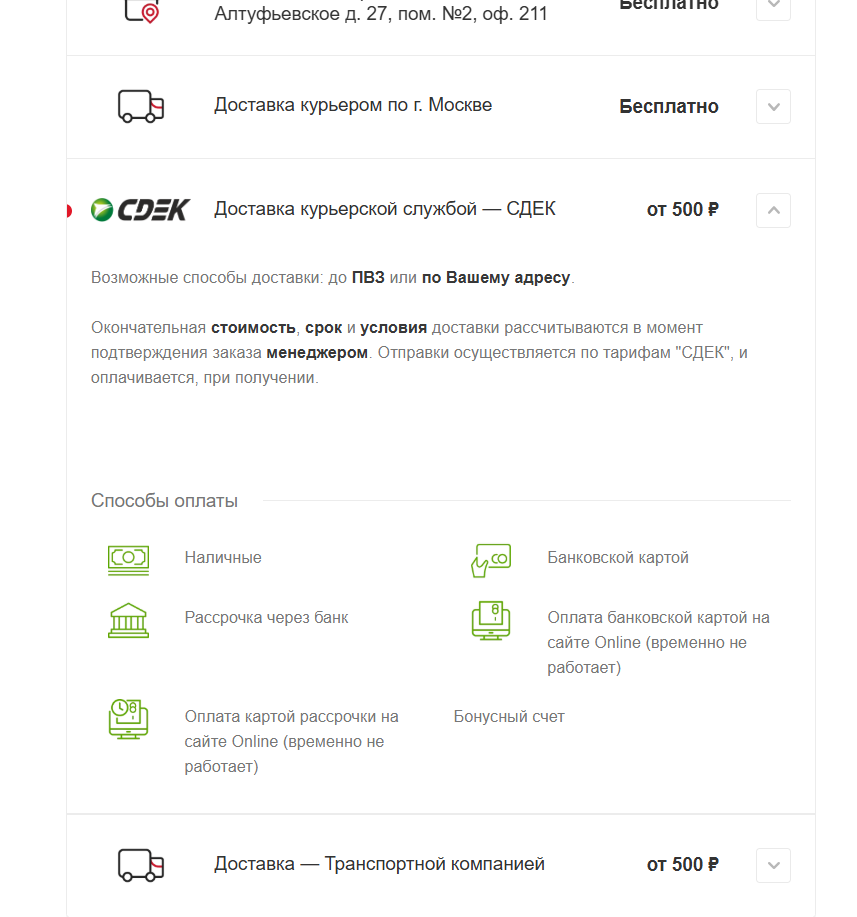Click the bank card in hand icon
This screenshot has width=857, height=917.
click(491, 559)
